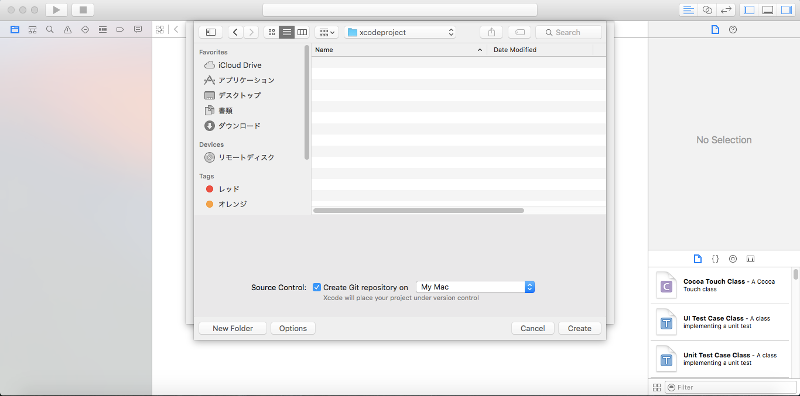The width and height of the screenshot is (800, 396).
Task: Show the Standard editor
Action: [x=688, y=10]
